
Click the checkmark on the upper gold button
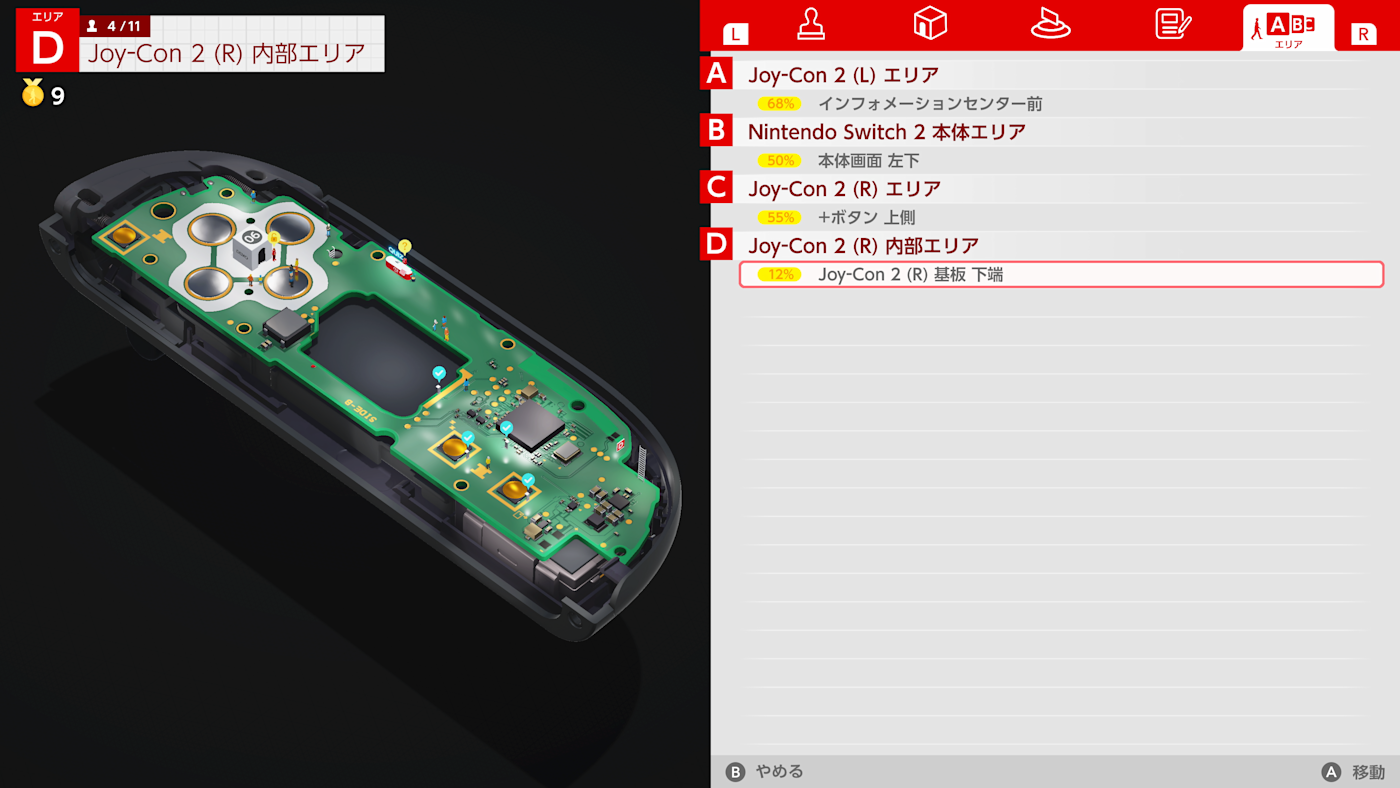467,438
